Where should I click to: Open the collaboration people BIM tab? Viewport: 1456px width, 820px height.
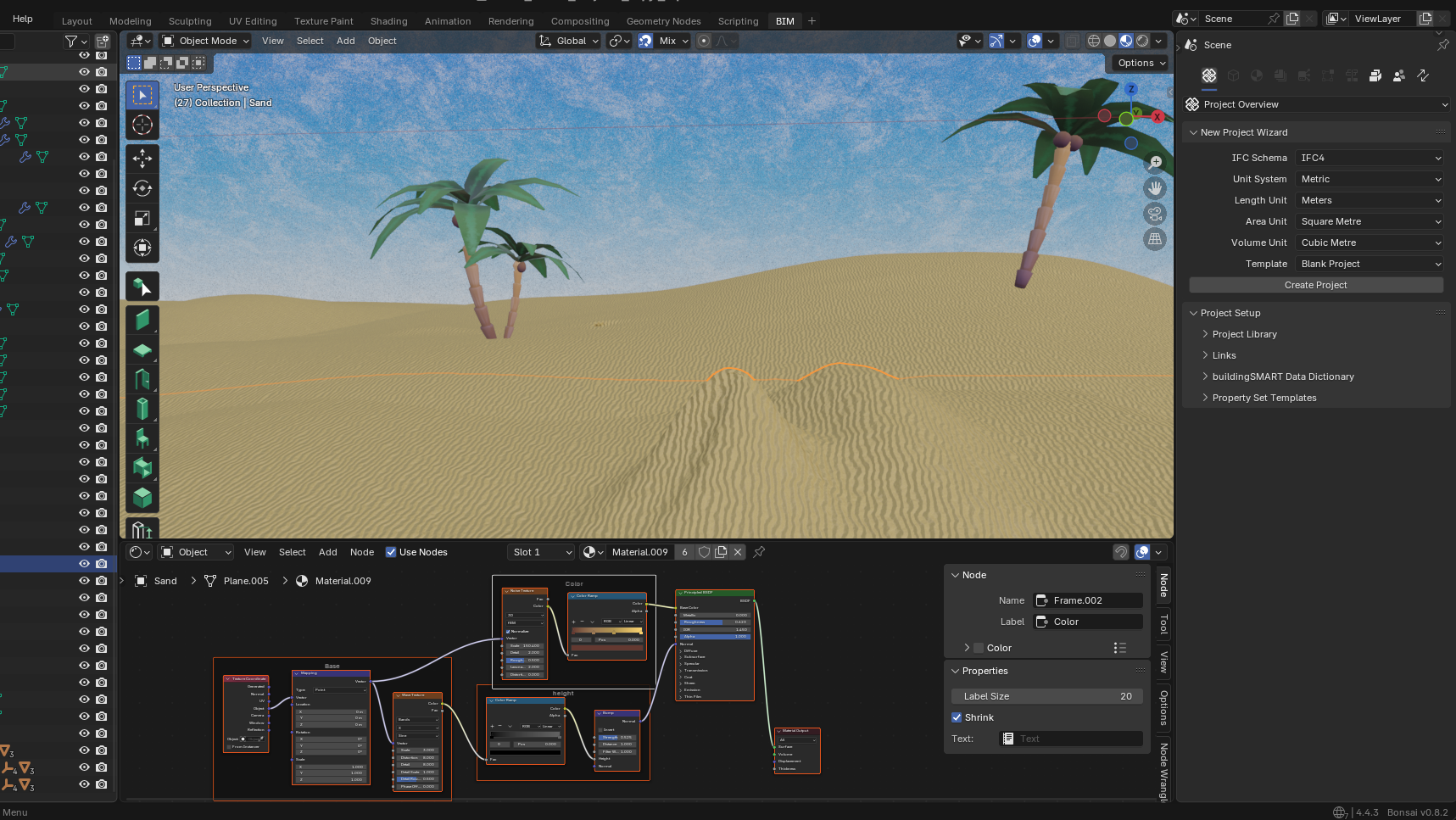tap(1399, 75)
